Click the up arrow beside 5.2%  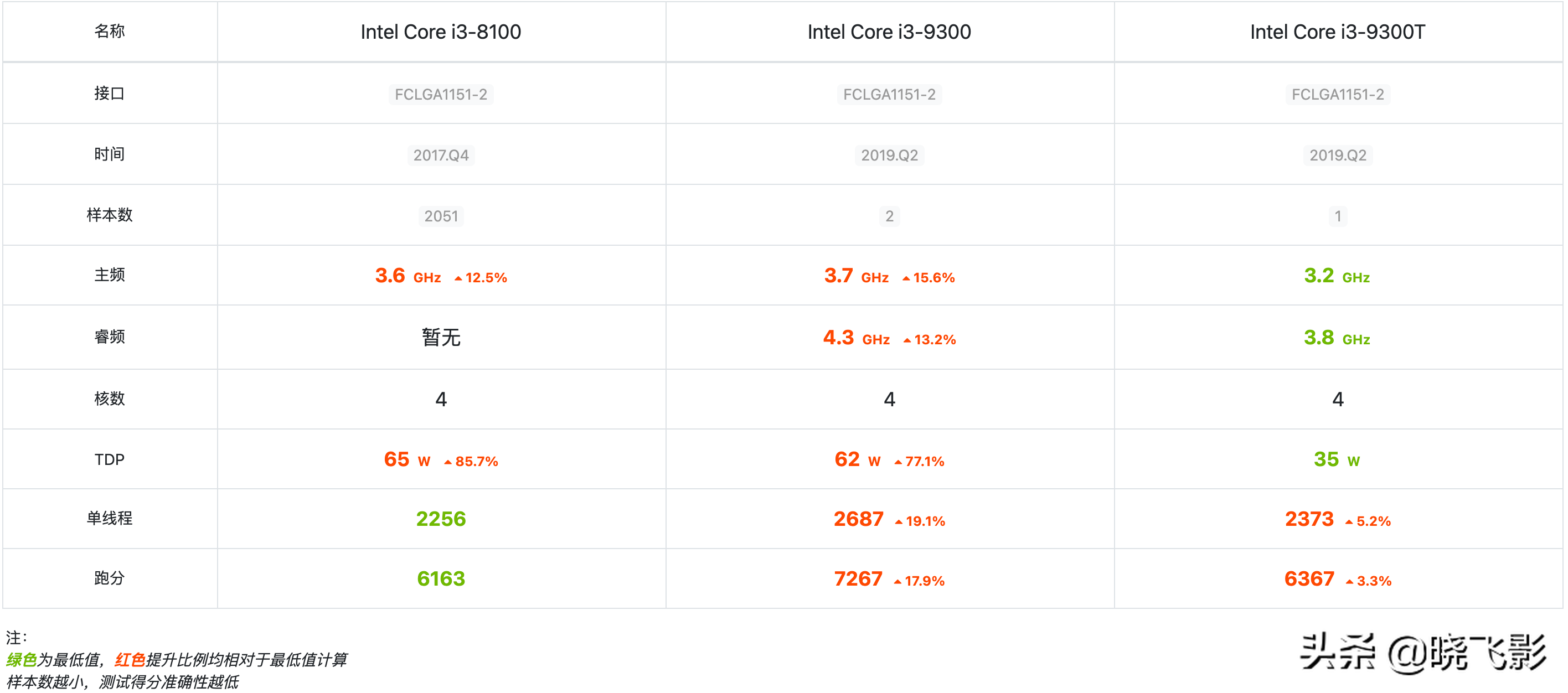click(1349, 522)
